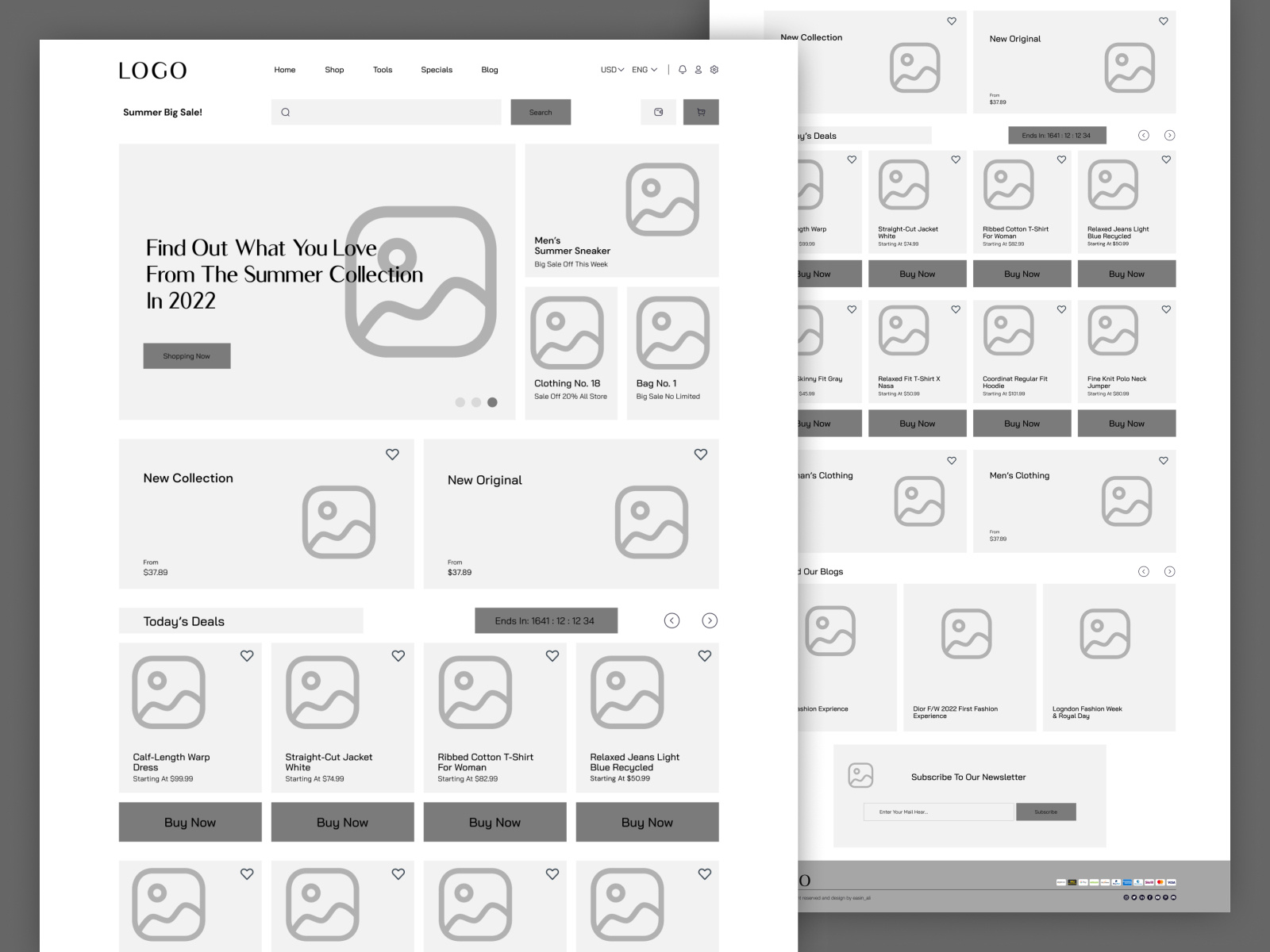The image size is (1270, 952).
Task: Open the ENG language dropdown
Action: [642, 70]
